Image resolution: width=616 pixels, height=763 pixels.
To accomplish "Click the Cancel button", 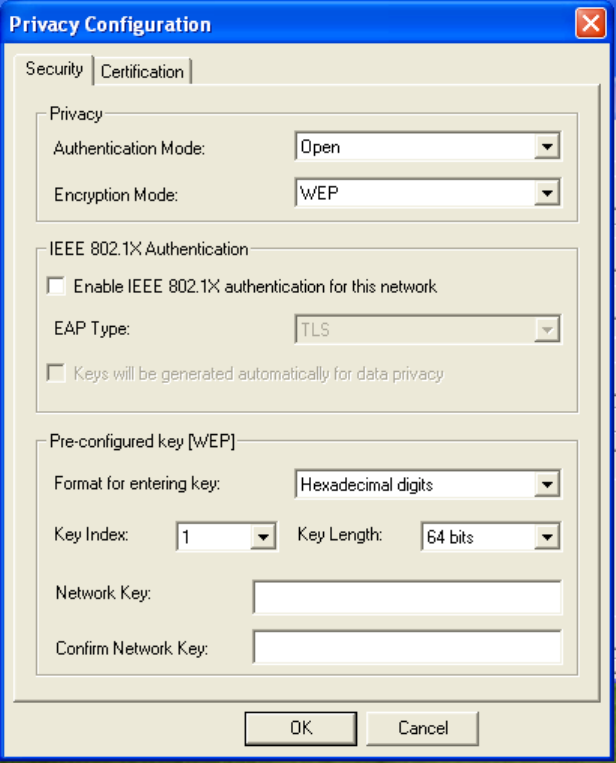I will pos(423,728).
